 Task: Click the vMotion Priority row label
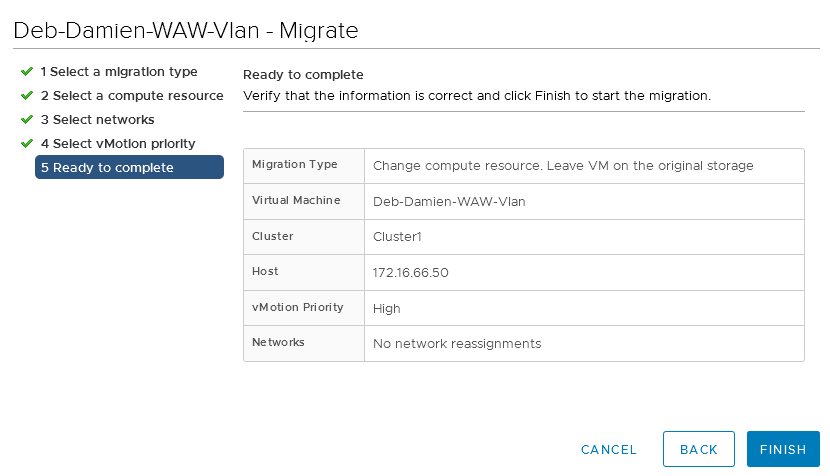click(298, 308)
